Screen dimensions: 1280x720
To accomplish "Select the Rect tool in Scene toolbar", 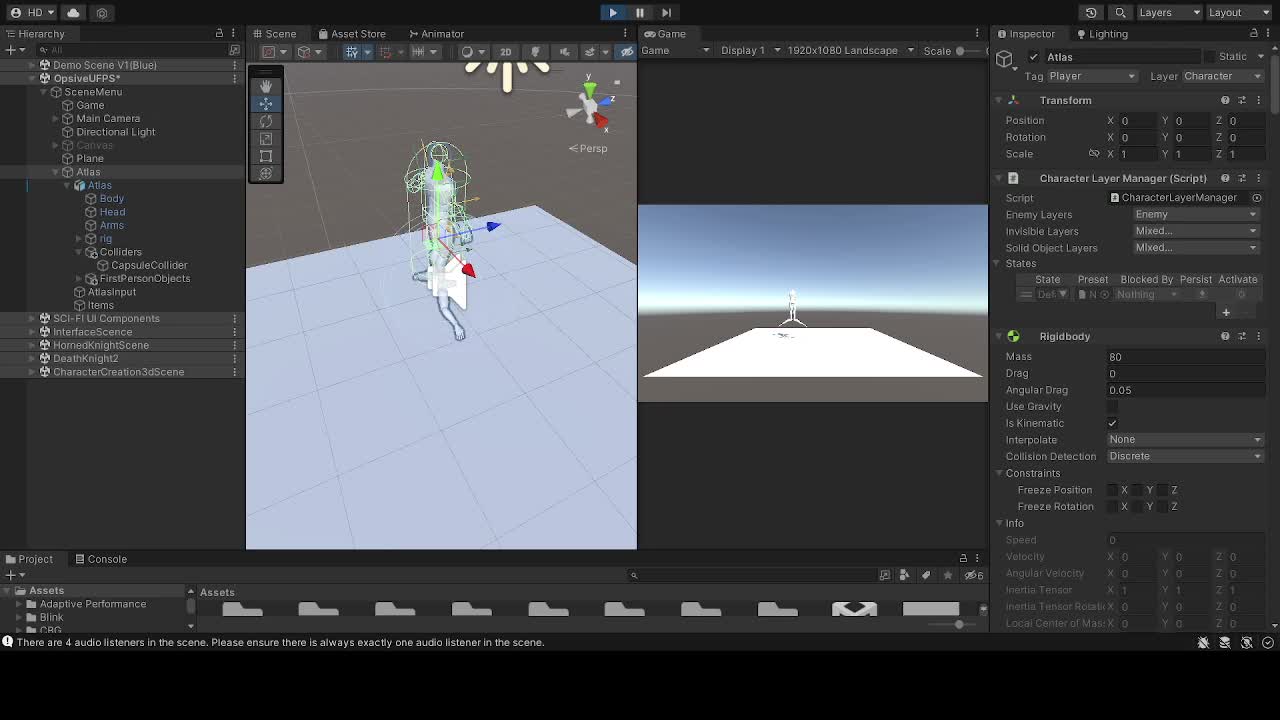I will pyautogui.click(x=266, y=156).
